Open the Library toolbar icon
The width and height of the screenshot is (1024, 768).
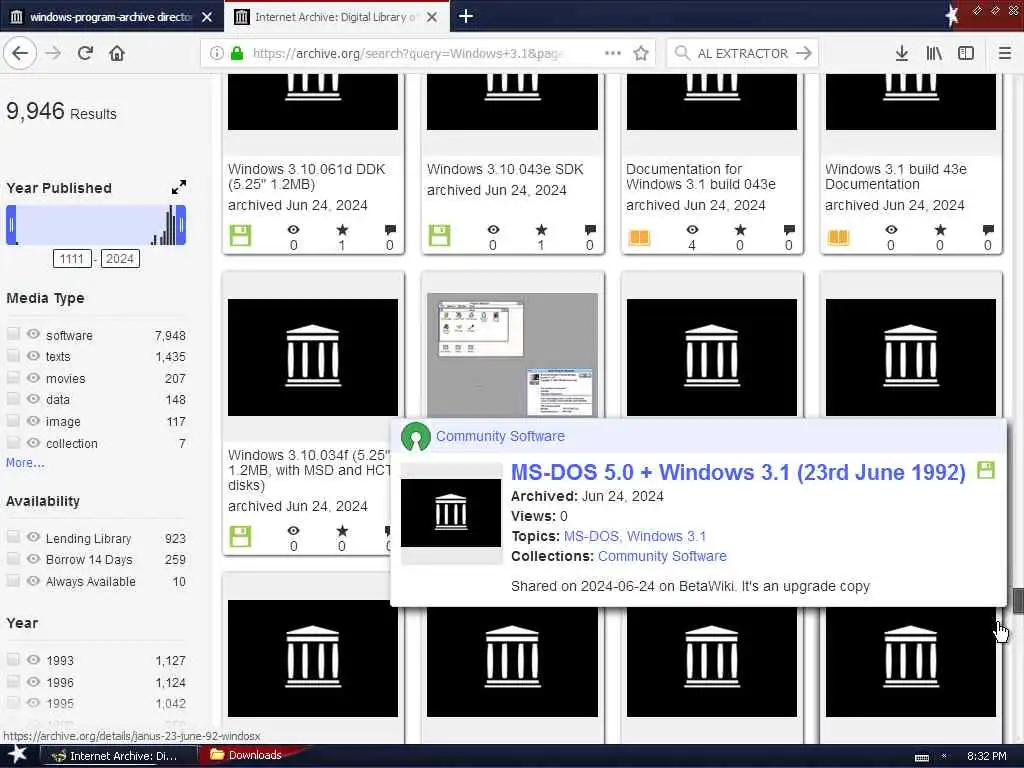[x=934, y=53]
